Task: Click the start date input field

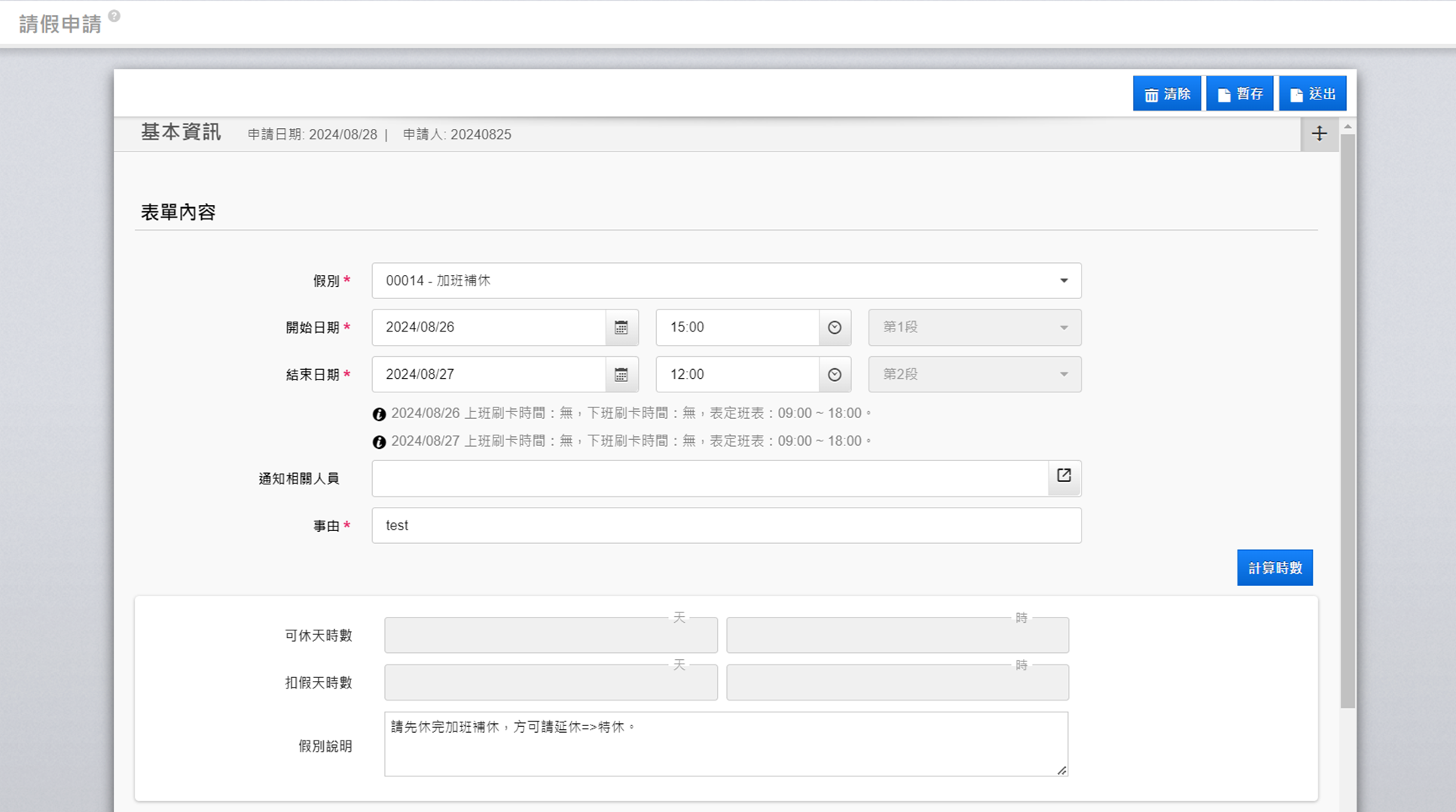Action: coord(489,328)
